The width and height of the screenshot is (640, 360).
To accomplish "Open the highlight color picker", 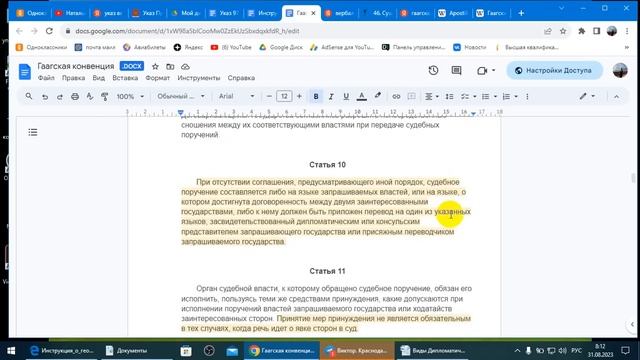I will tap(378, 96).
